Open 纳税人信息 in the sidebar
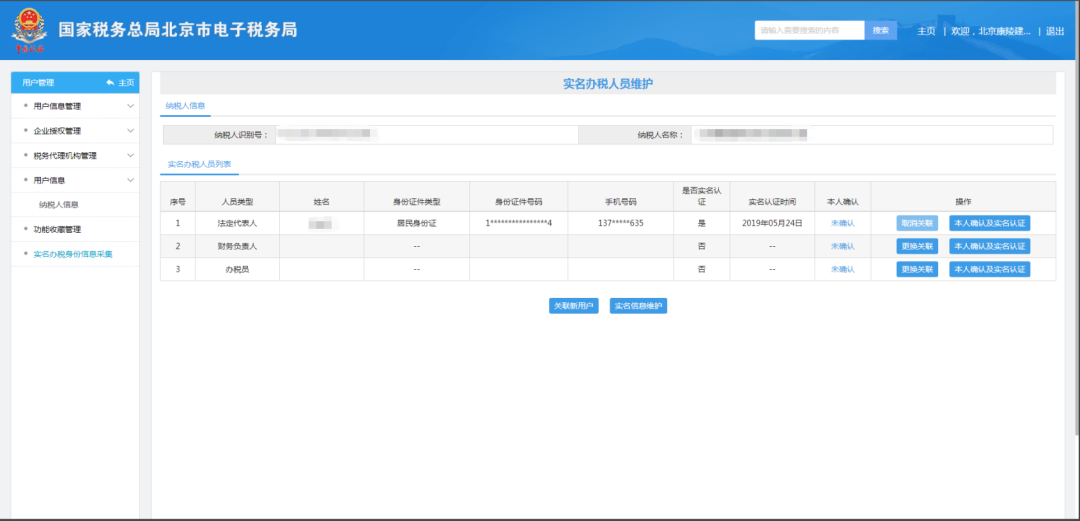 [59, 205]
